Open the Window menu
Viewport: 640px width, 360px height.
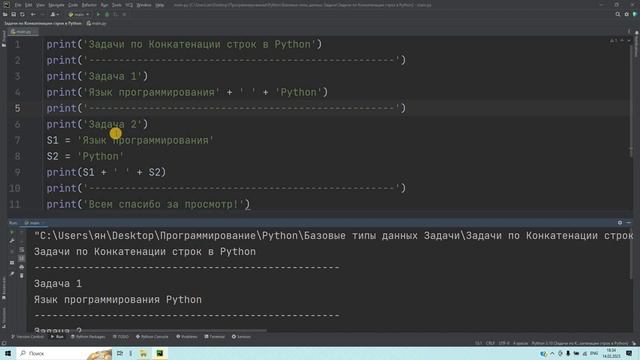[x=144, y=5]
